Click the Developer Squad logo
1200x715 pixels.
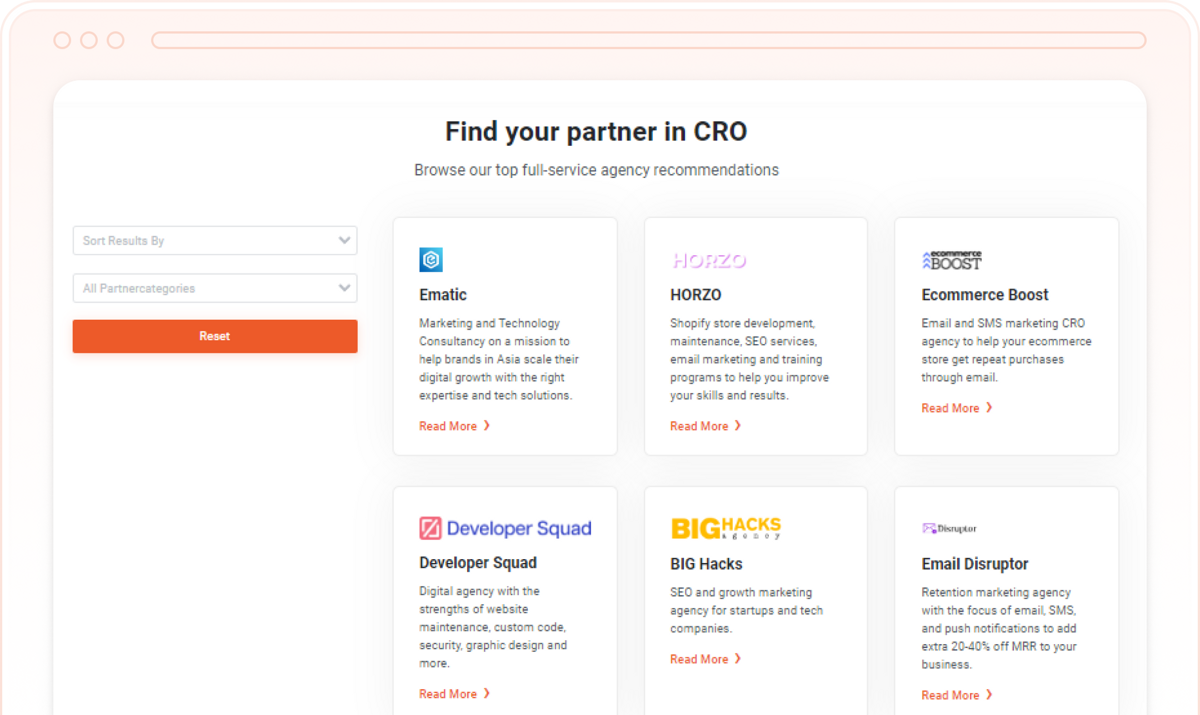[505, 528]
